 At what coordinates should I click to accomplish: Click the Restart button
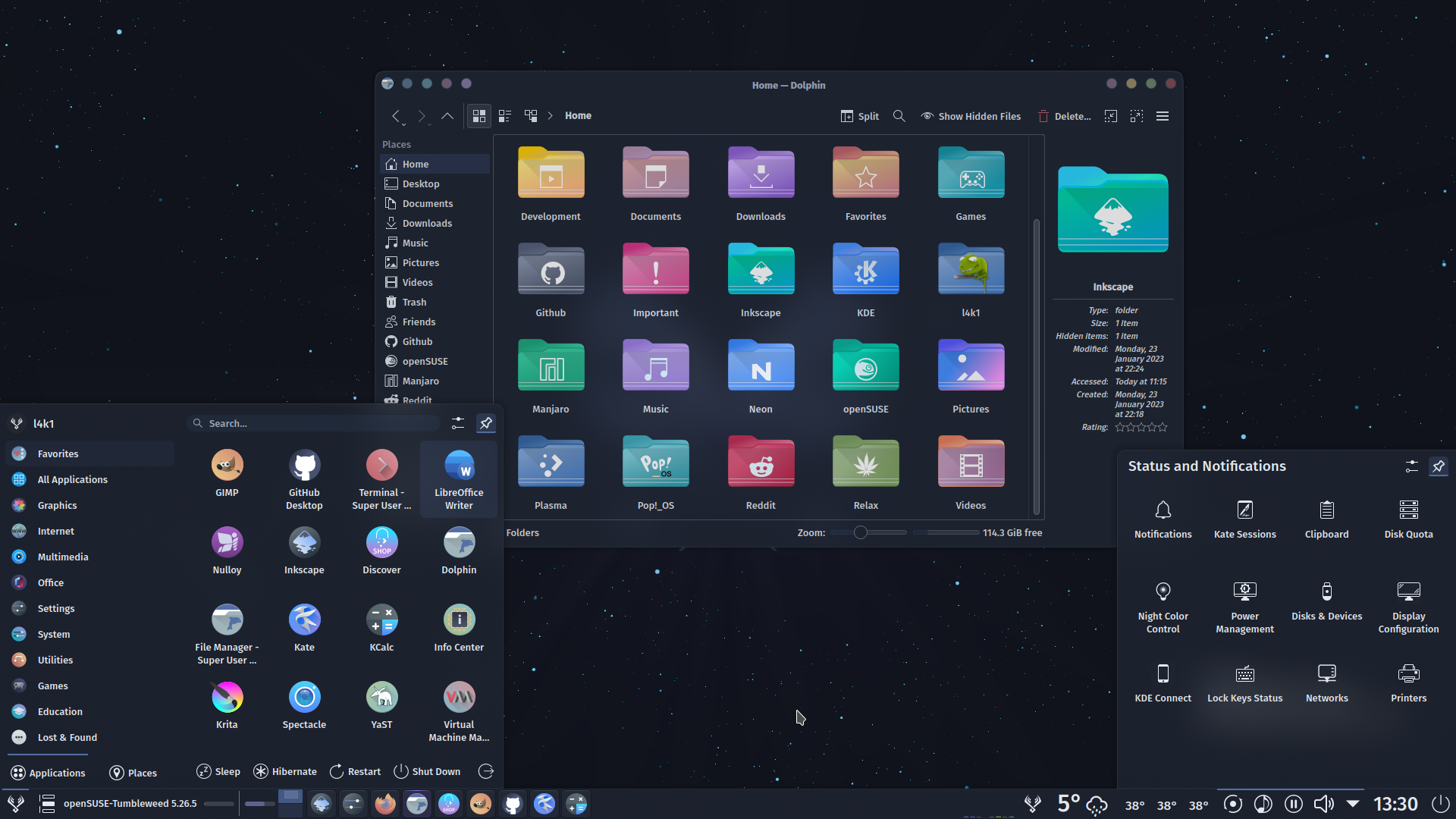point(355,771)
